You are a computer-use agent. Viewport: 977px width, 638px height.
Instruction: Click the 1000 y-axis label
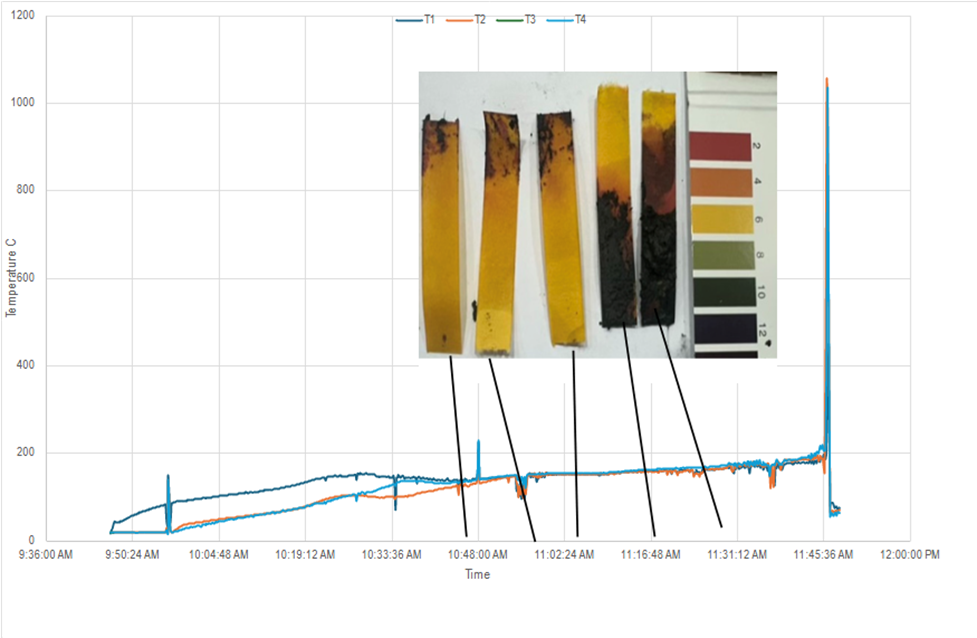(23, 102)
